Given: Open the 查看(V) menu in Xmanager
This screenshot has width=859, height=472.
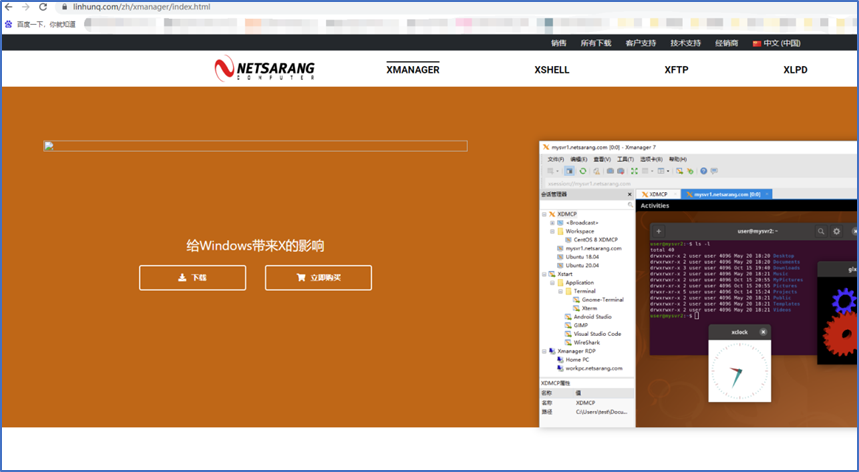Looking at the screenshot, I should click(602, 159).
